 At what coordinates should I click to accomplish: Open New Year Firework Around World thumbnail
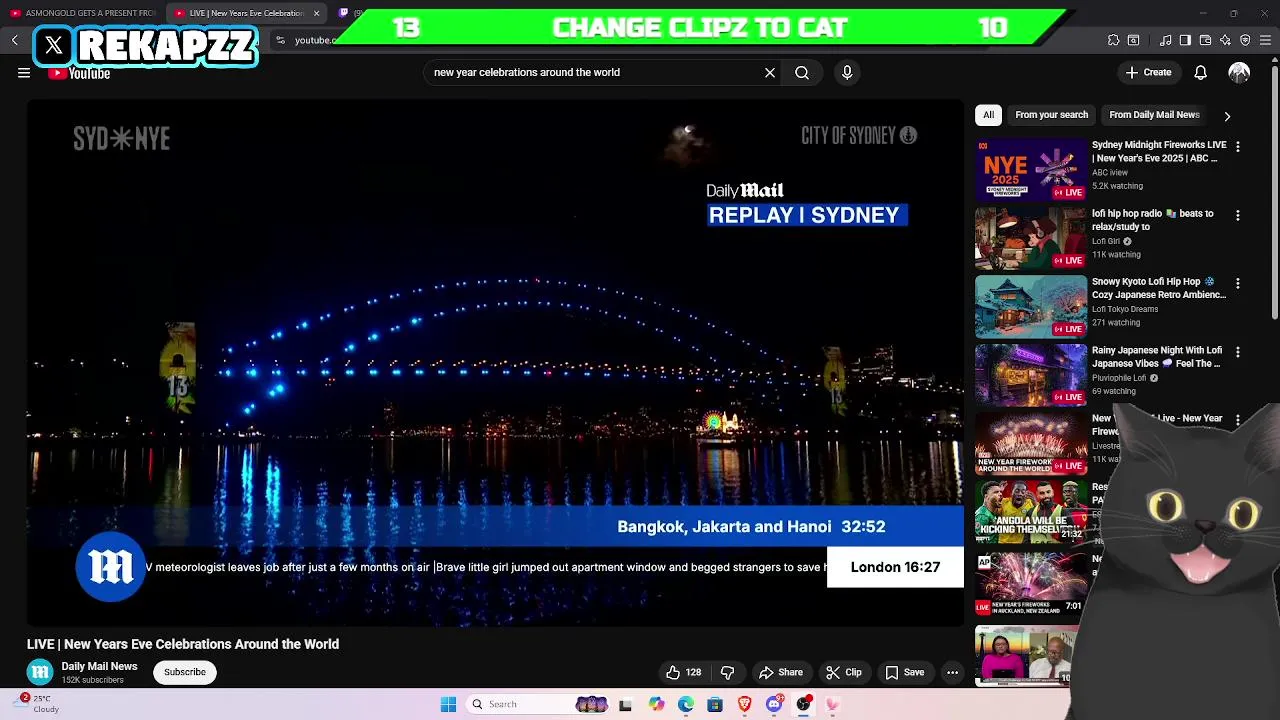tap(1030, 443)
